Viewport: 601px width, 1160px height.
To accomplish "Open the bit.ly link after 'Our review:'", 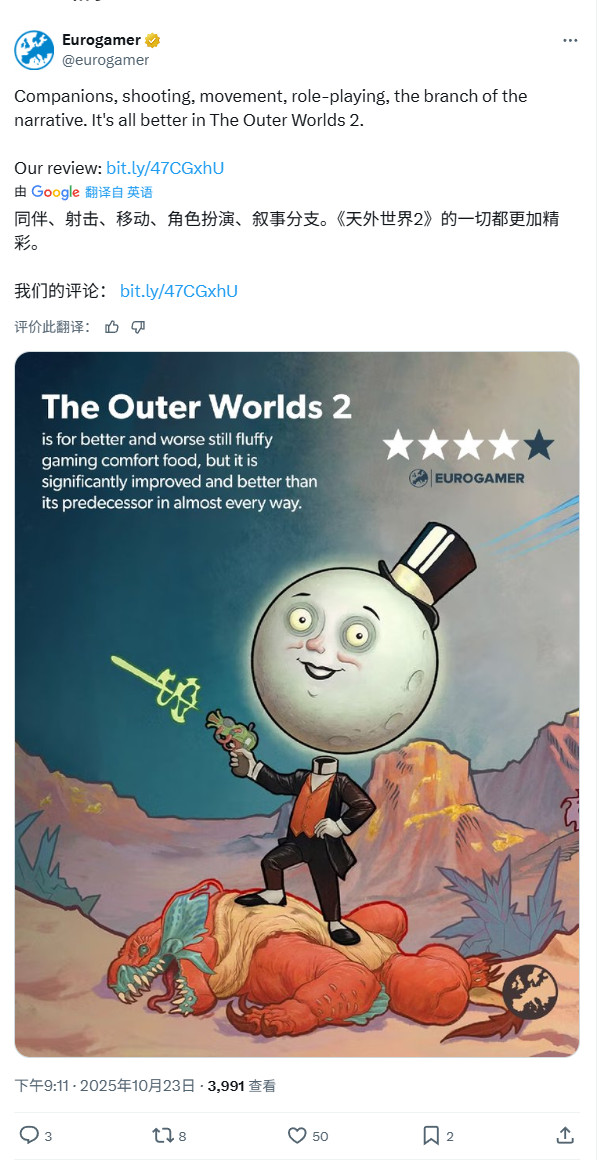I will point(165,168).
